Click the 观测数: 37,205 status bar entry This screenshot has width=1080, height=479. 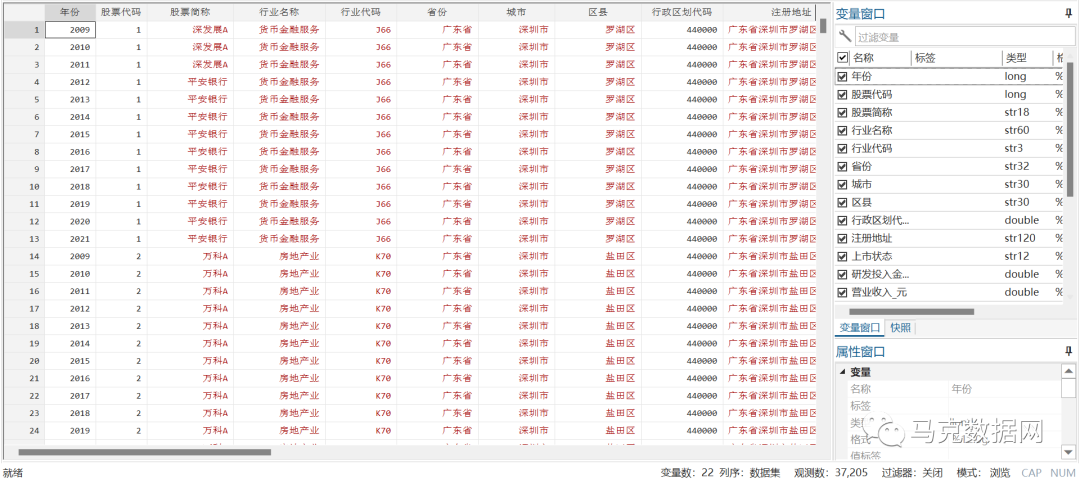coord(832,473)
